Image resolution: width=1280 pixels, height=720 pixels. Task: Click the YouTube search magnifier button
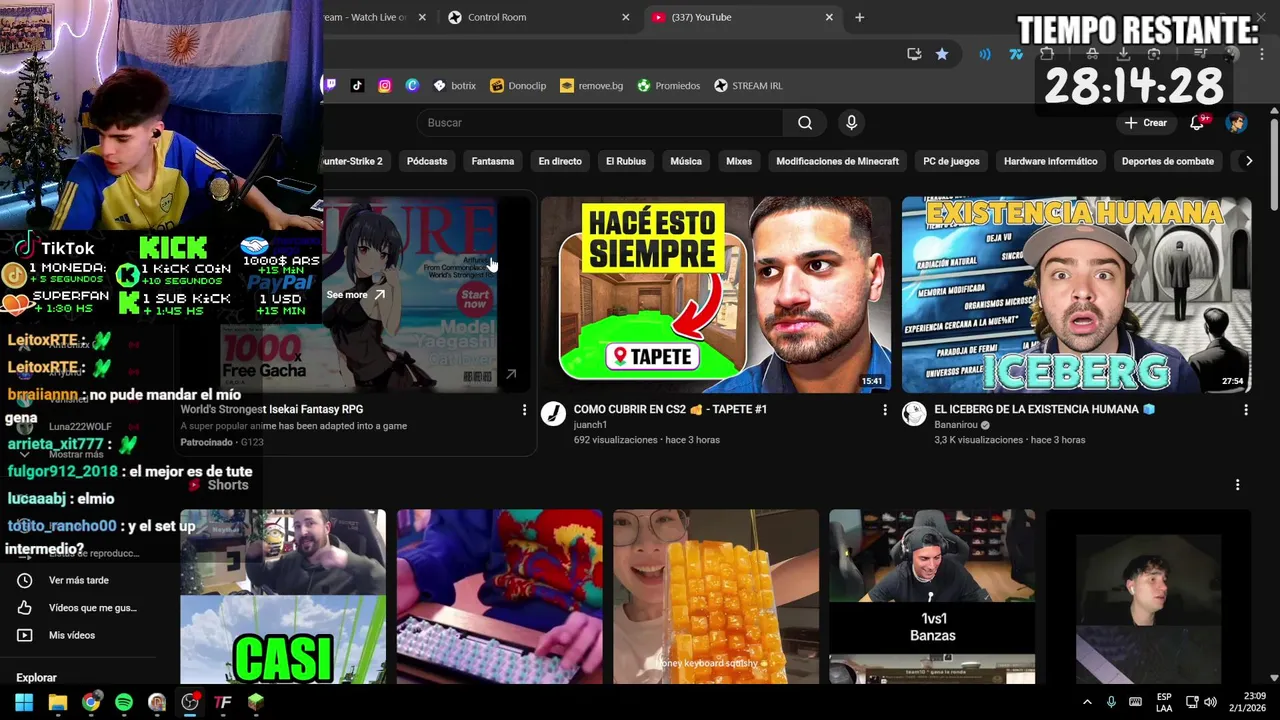click(x=805, y=122)
